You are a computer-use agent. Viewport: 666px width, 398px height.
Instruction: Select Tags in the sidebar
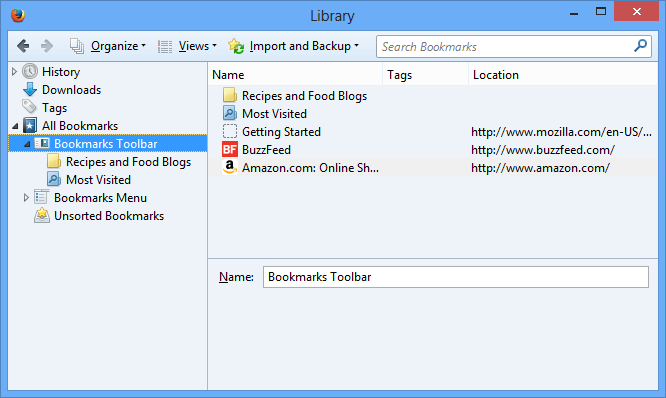(x=54, y=108)
